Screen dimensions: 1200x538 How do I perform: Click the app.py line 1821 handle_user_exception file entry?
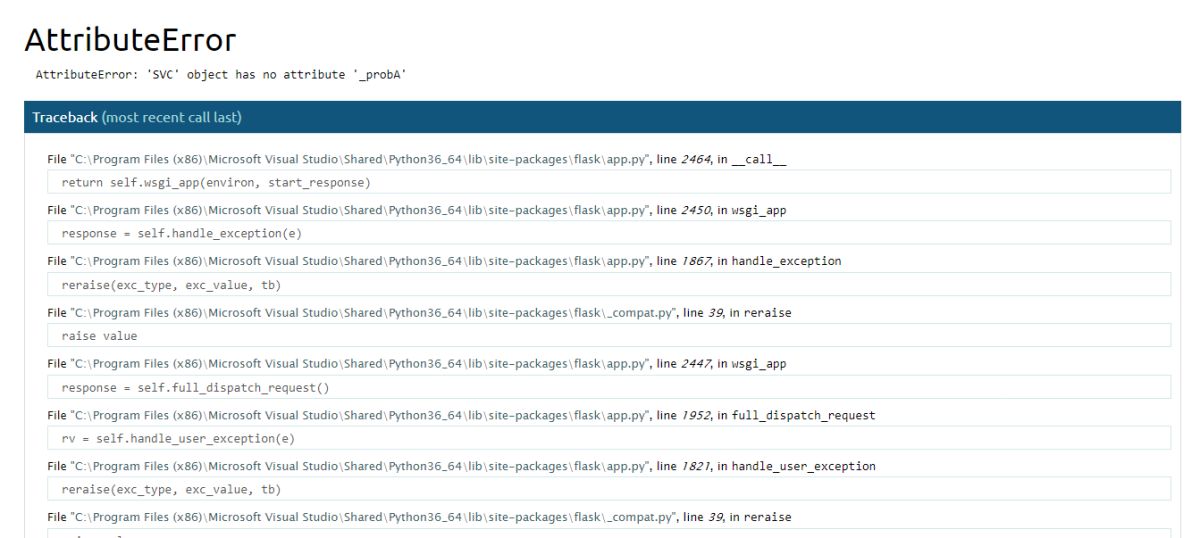click(x=462, y=466)
